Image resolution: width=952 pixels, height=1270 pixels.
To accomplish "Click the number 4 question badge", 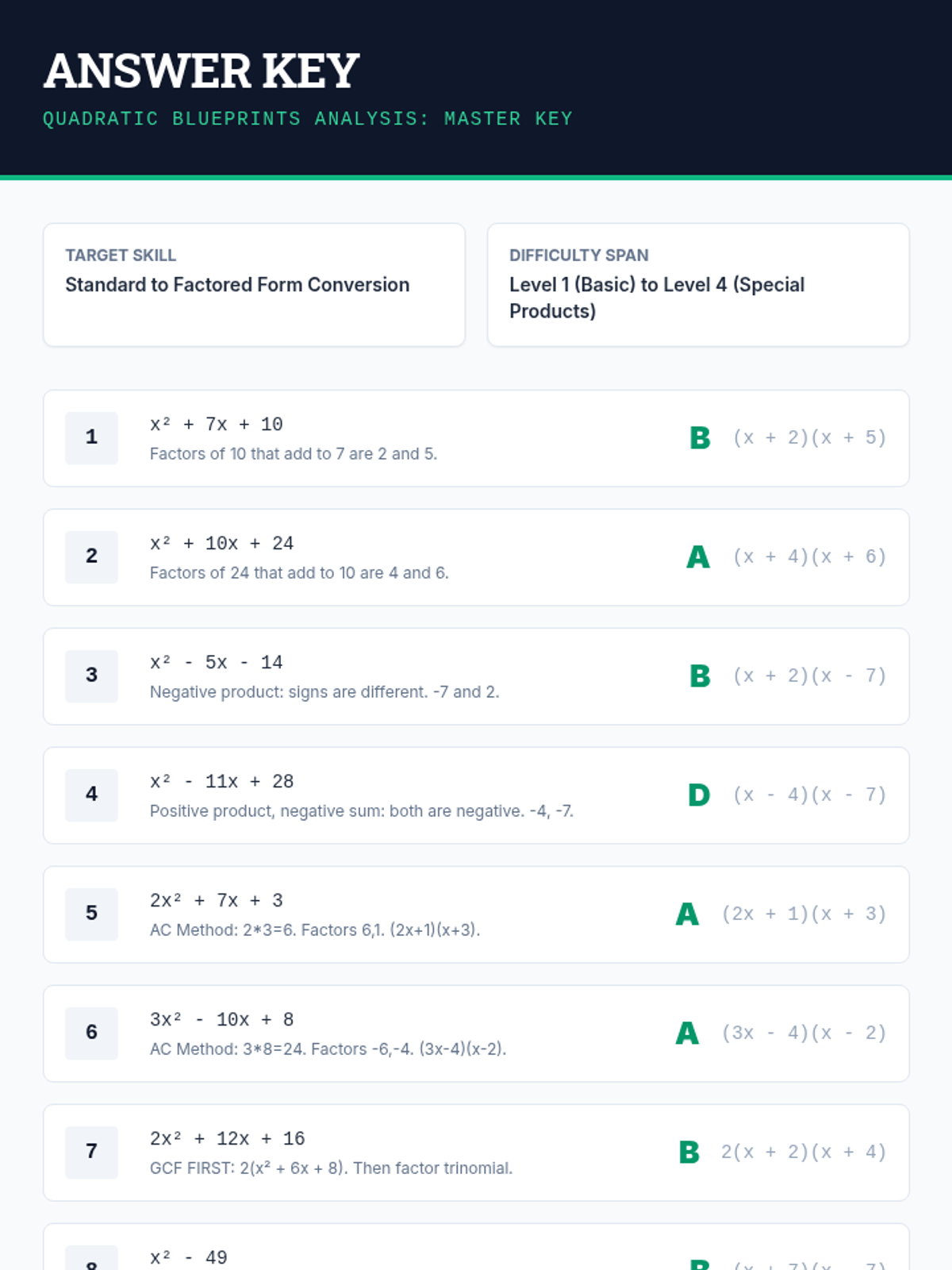I will tap(91, 795).
